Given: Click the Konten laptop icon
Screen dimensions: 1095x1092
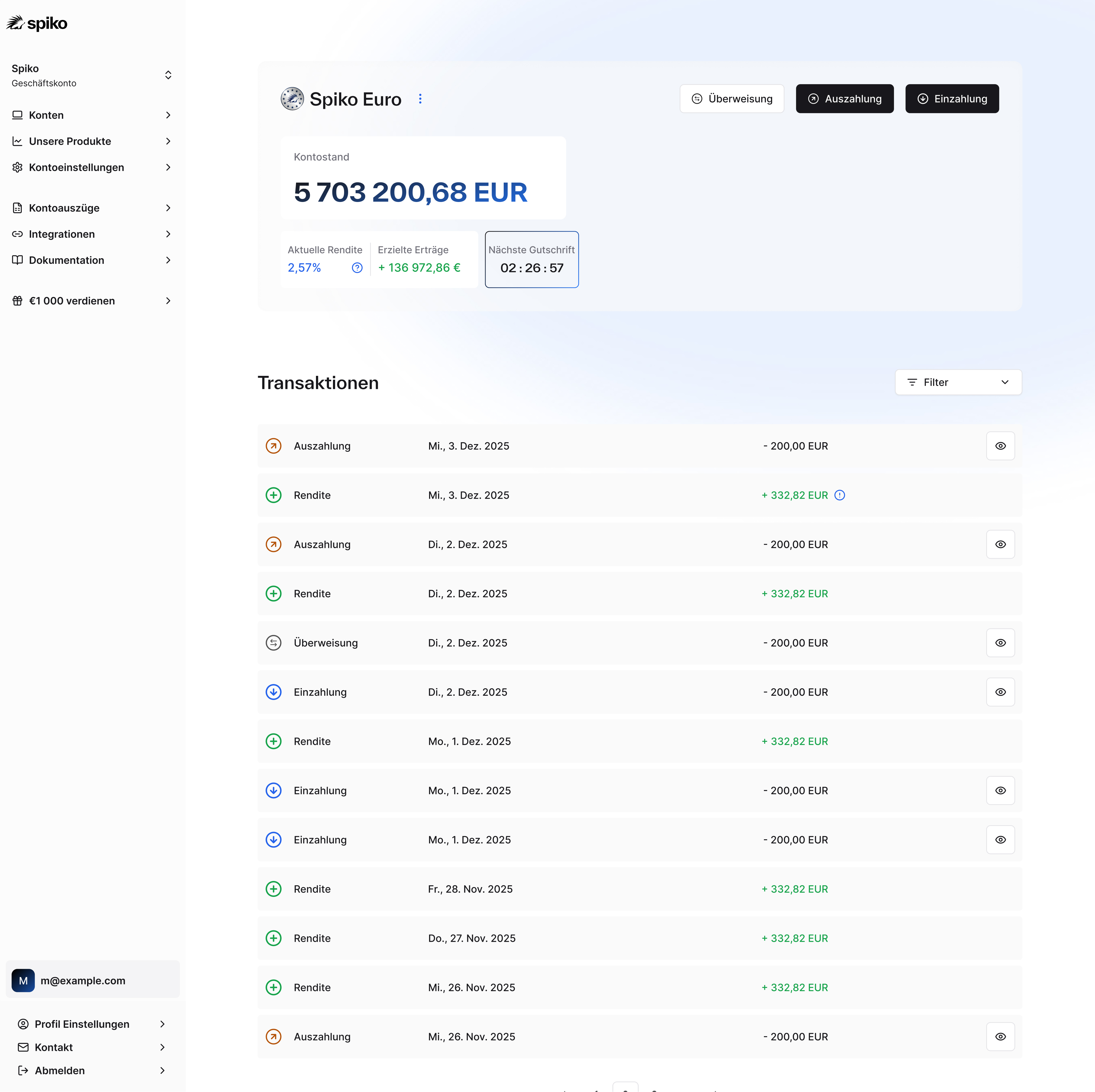Looking at the screenshot, I should tap(18, 115).
